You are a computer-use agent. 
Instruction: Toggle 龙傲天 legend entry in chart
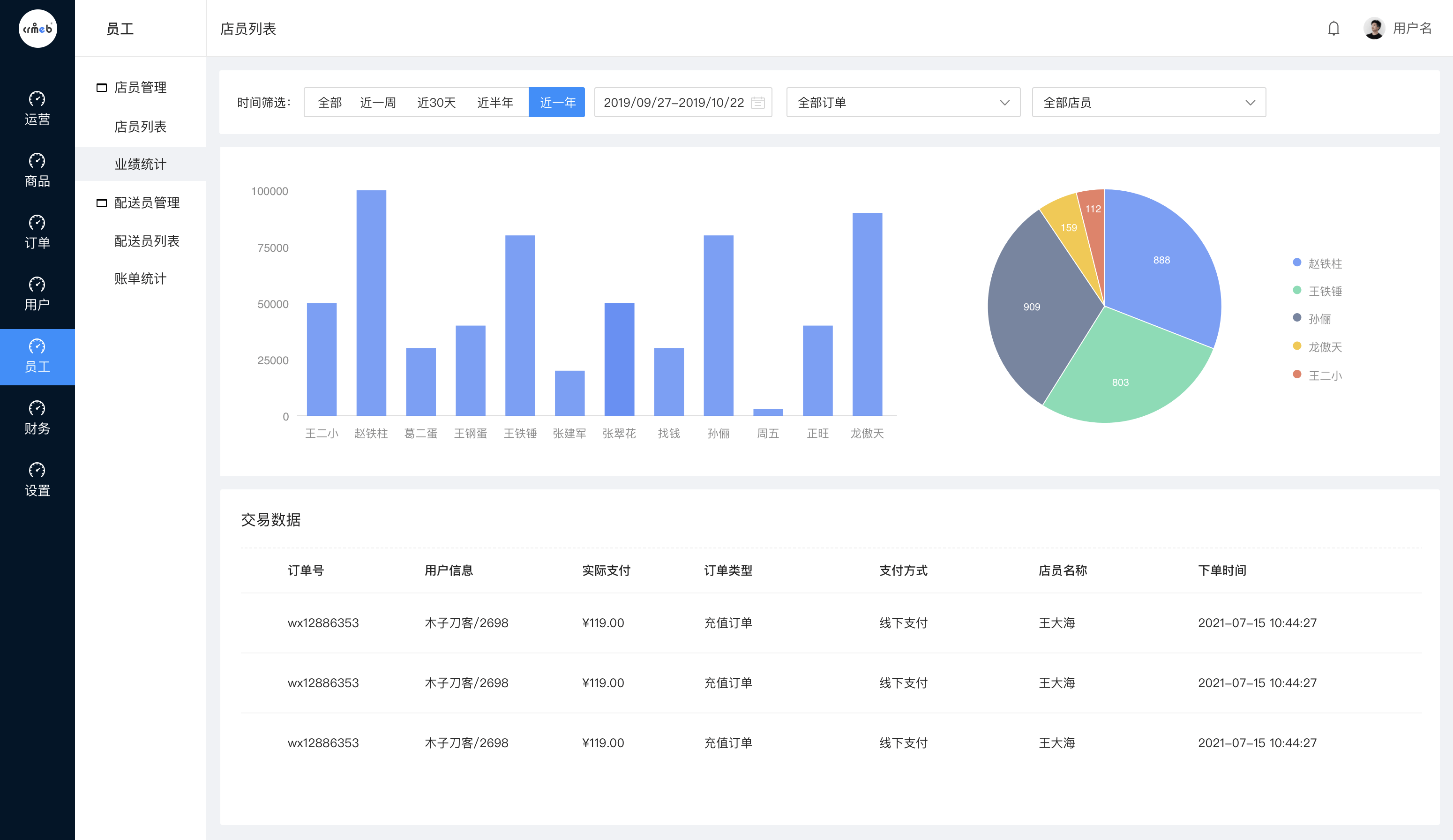tap(1318, 346)
